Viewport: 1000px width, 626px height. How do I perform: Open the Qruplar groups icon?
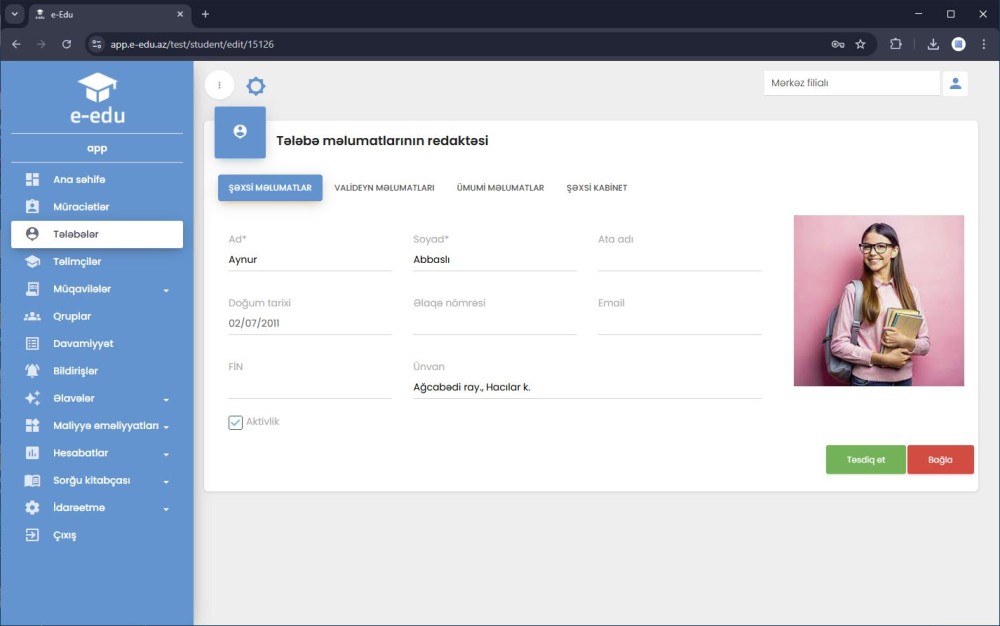pyautogui.click(x=35, y=316)
